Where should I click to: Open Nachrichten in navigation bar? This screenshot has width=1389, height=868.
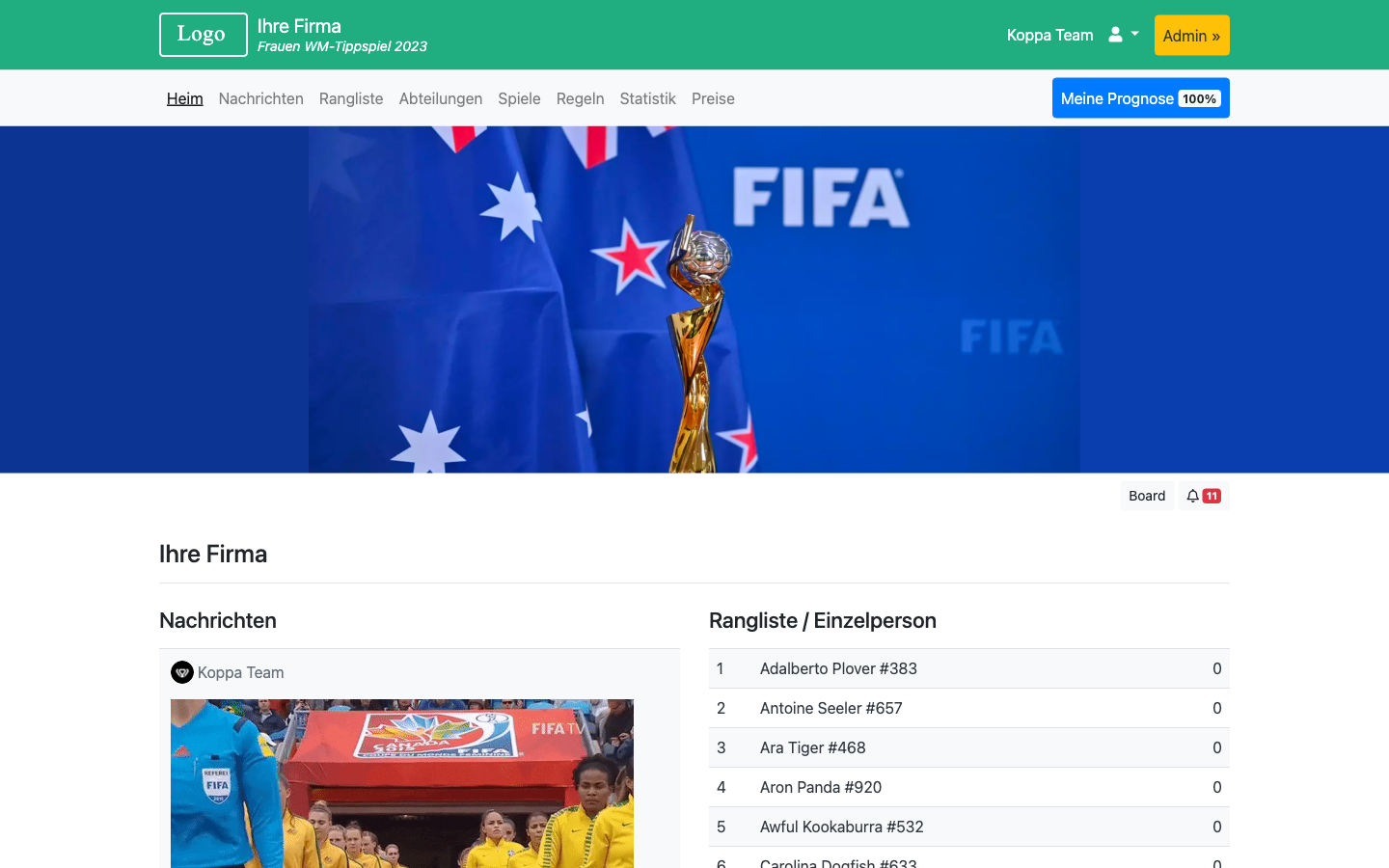[x=261, y=98]
